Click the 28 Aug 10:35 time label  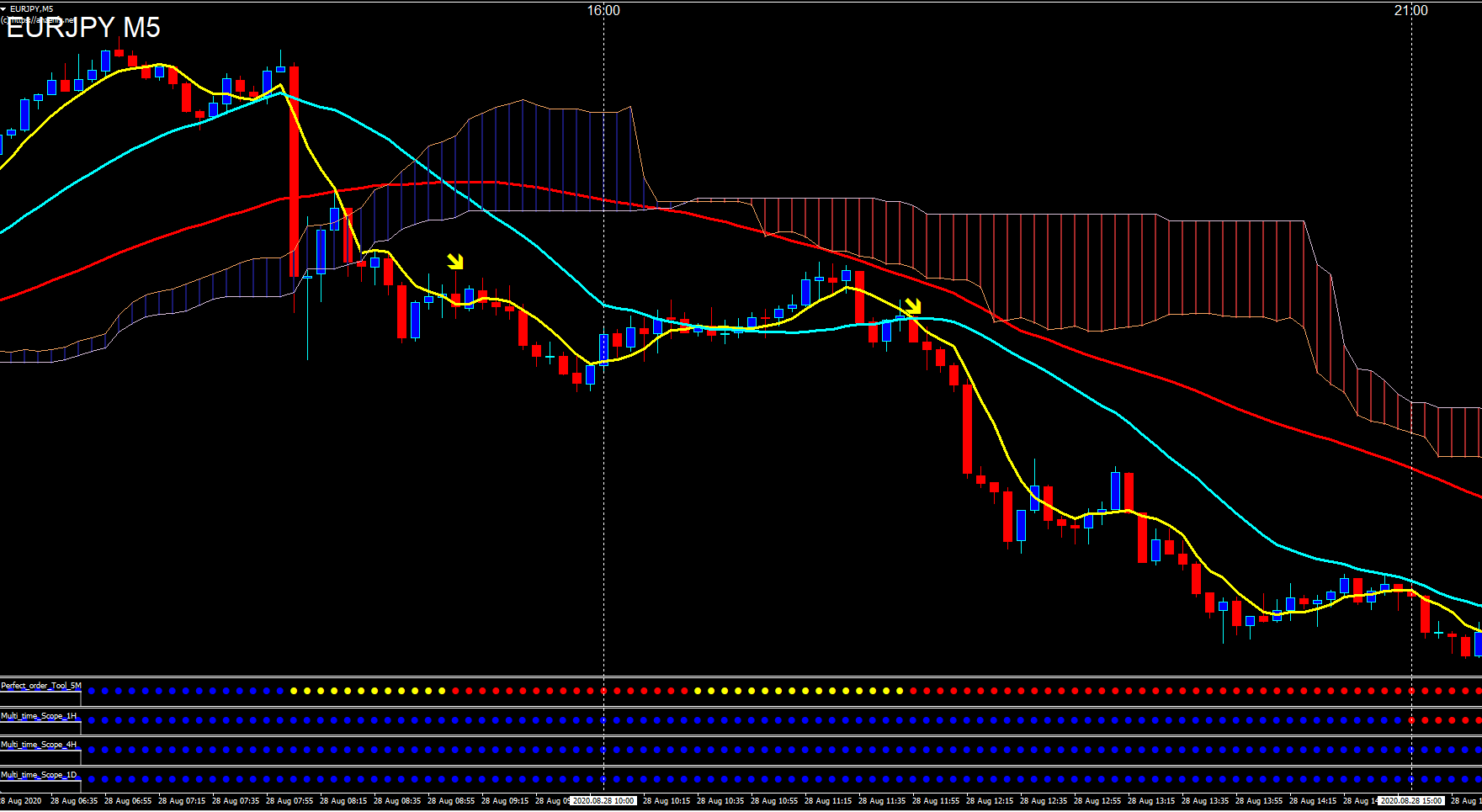tap(720, 801)
